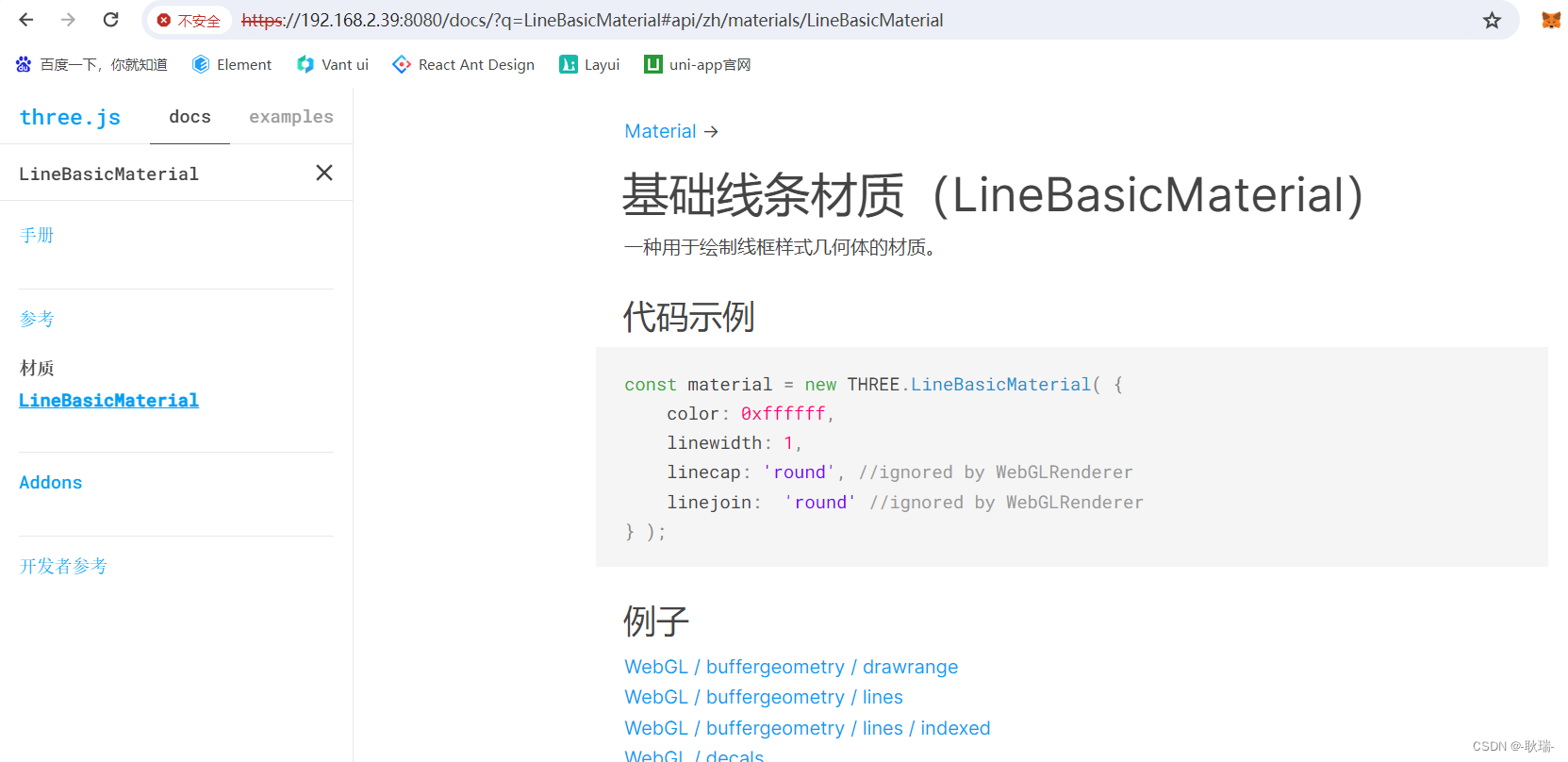Click the 开发者参考 section heading
Viewport: 1568px width, 762px height.
point(63,566)
